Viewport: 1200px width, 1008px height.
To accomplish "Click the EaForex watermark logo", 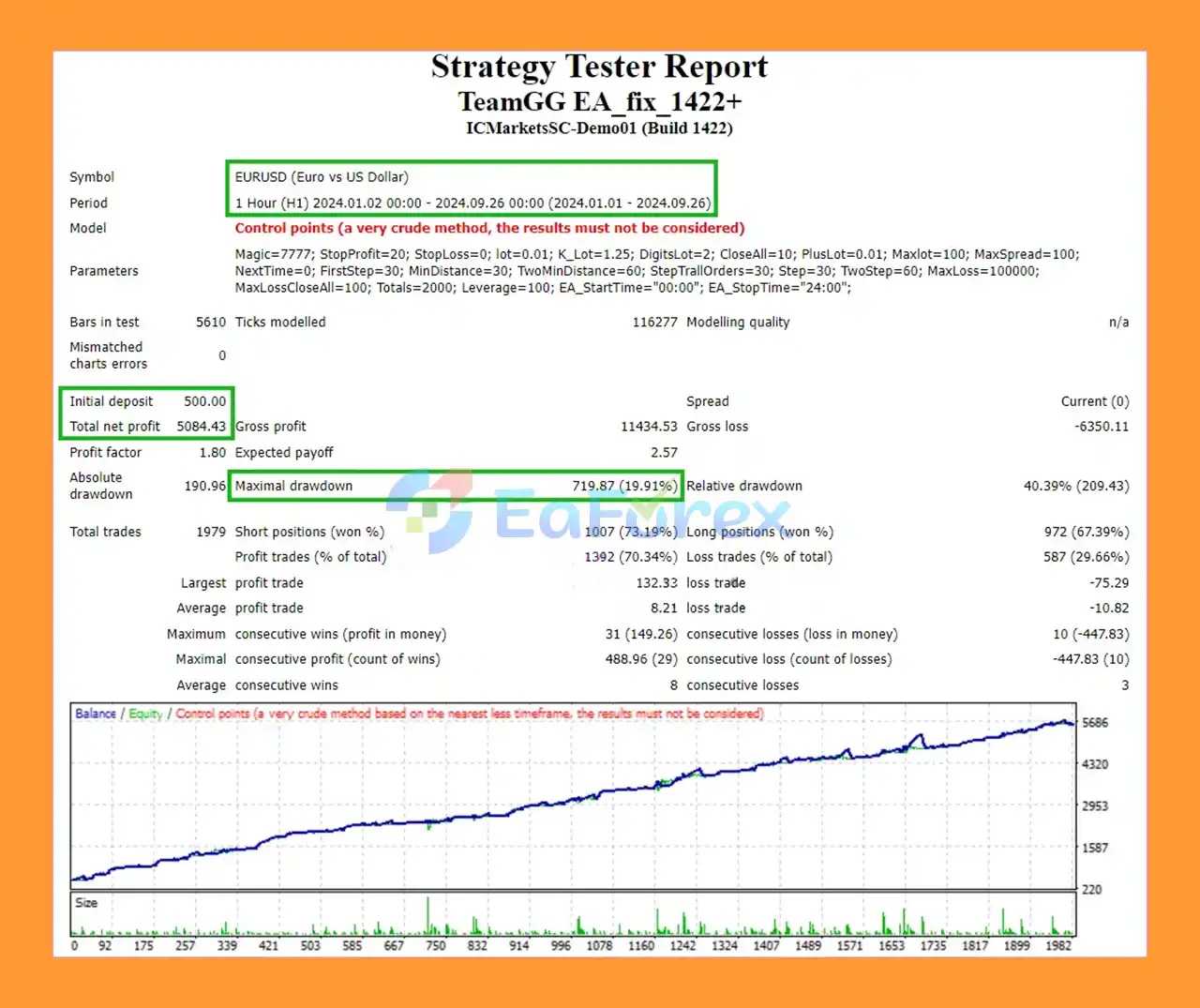I will click(586, 512).
